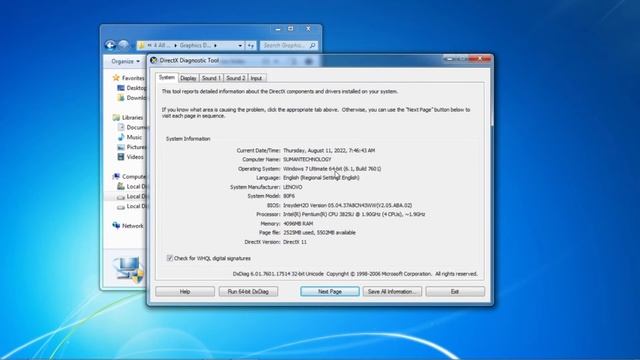
Task: Click the DirectX Version value DirectX 11
Action: click(x=295, y=242)
